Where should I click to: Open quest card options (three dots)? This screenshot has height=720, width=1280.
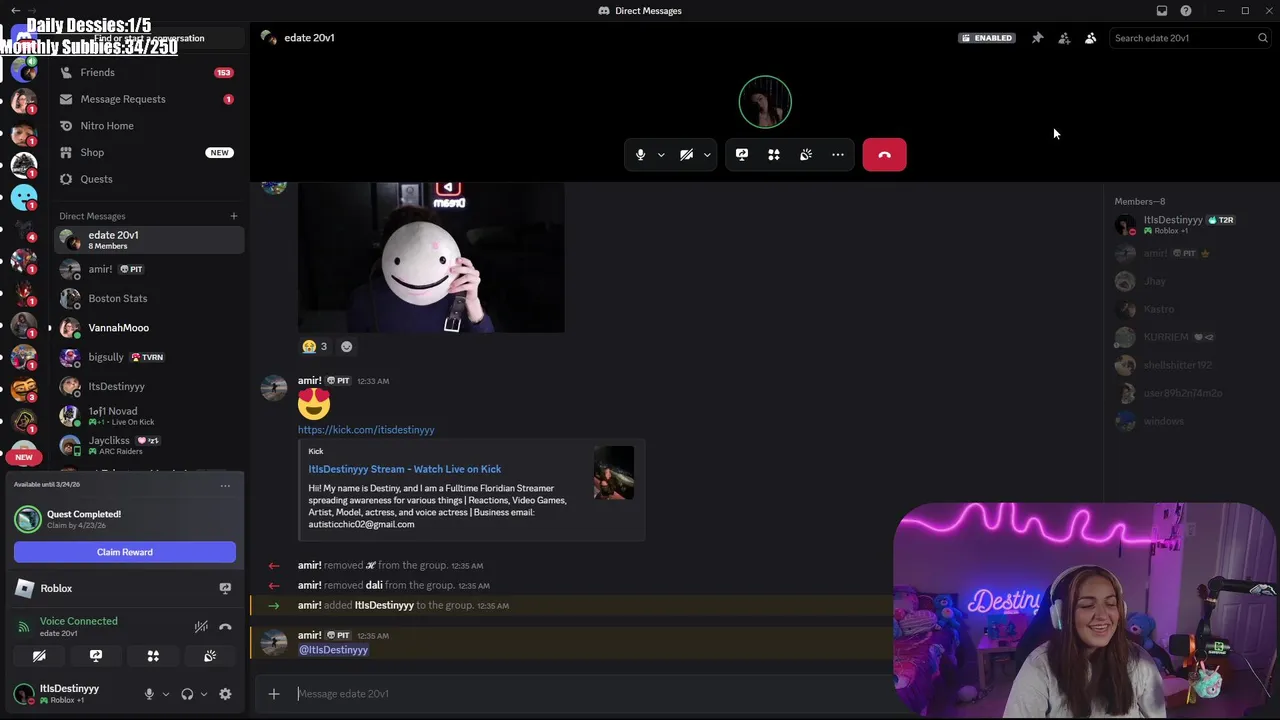(x=225, y=486)
